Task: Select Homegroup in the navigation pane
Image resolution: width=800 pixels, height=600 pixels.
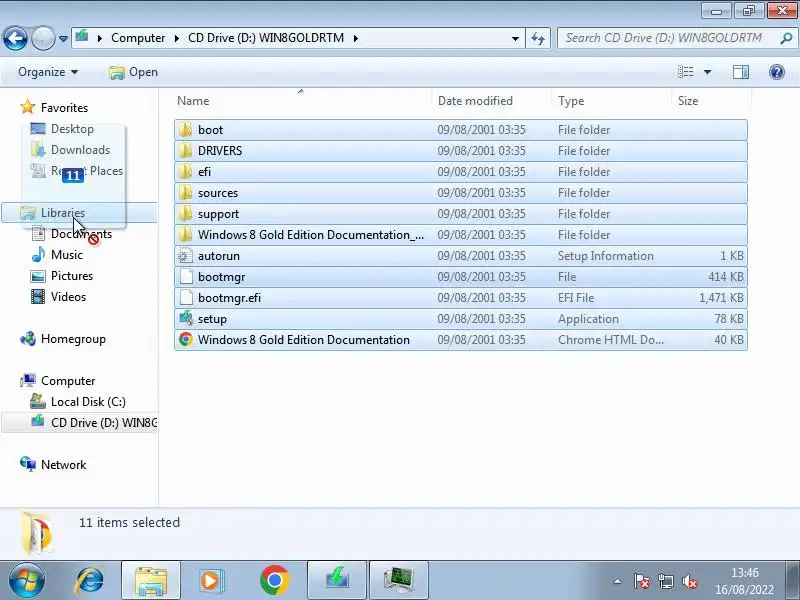Action: coord(63,339)
